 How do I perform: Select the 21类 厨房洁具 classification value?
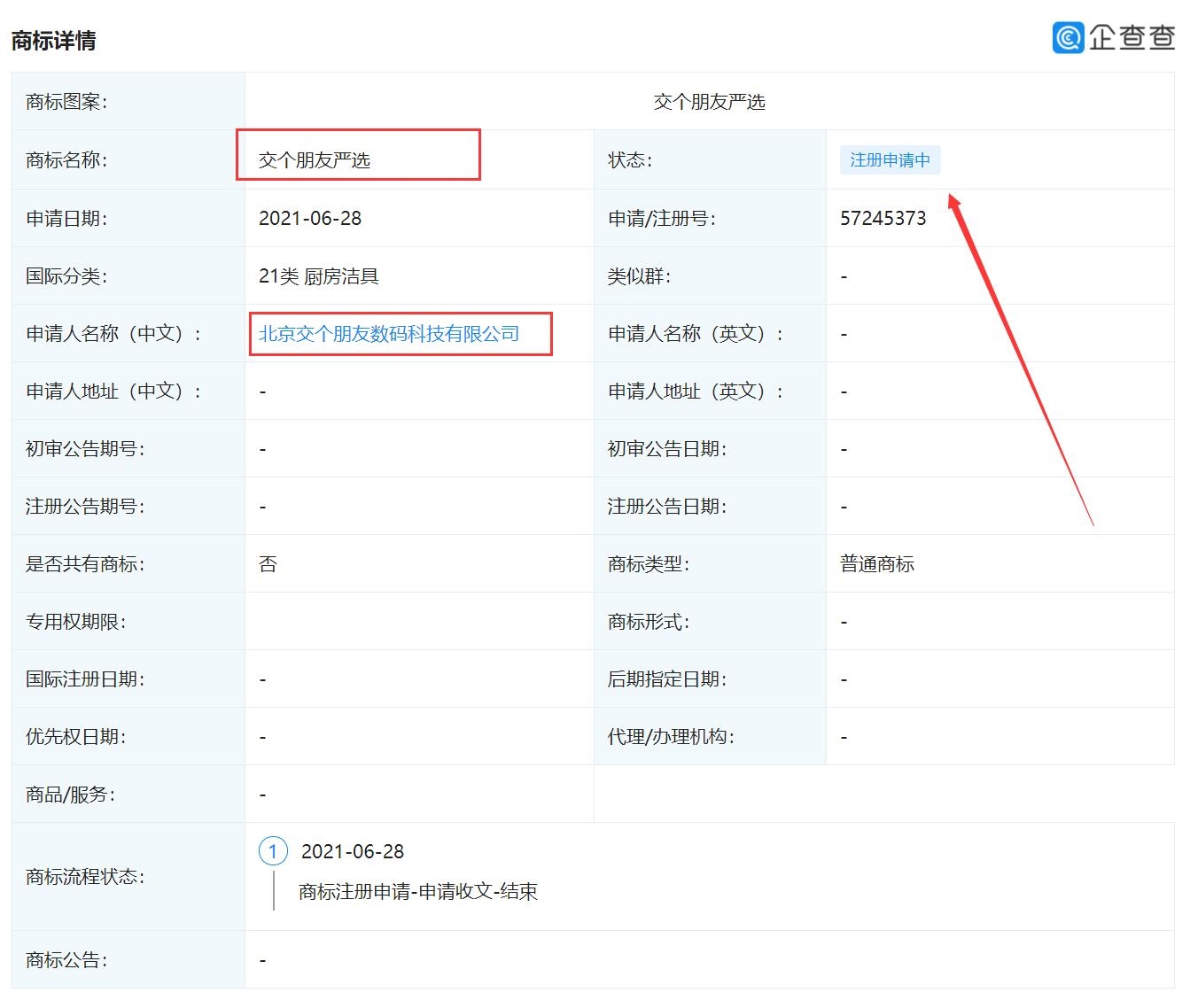tap(319, 276)
